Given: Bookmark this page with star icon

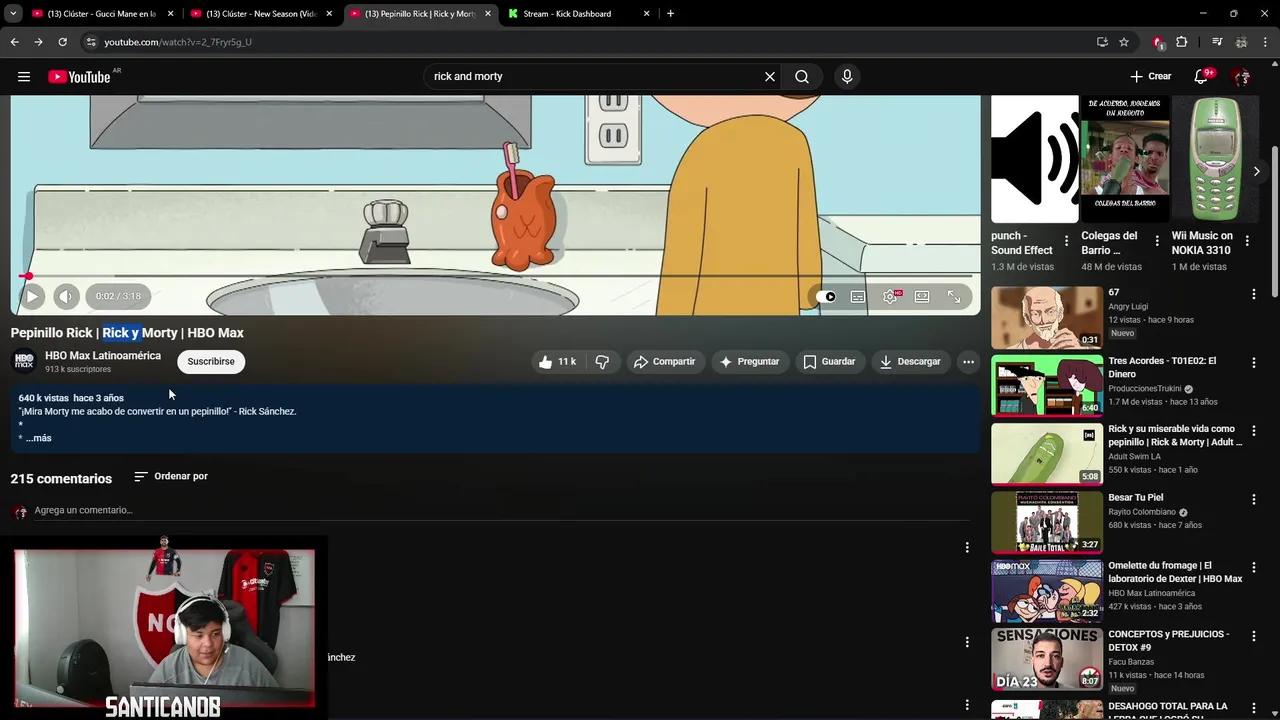Looking at the screenshot, I should click(1124, 42).
